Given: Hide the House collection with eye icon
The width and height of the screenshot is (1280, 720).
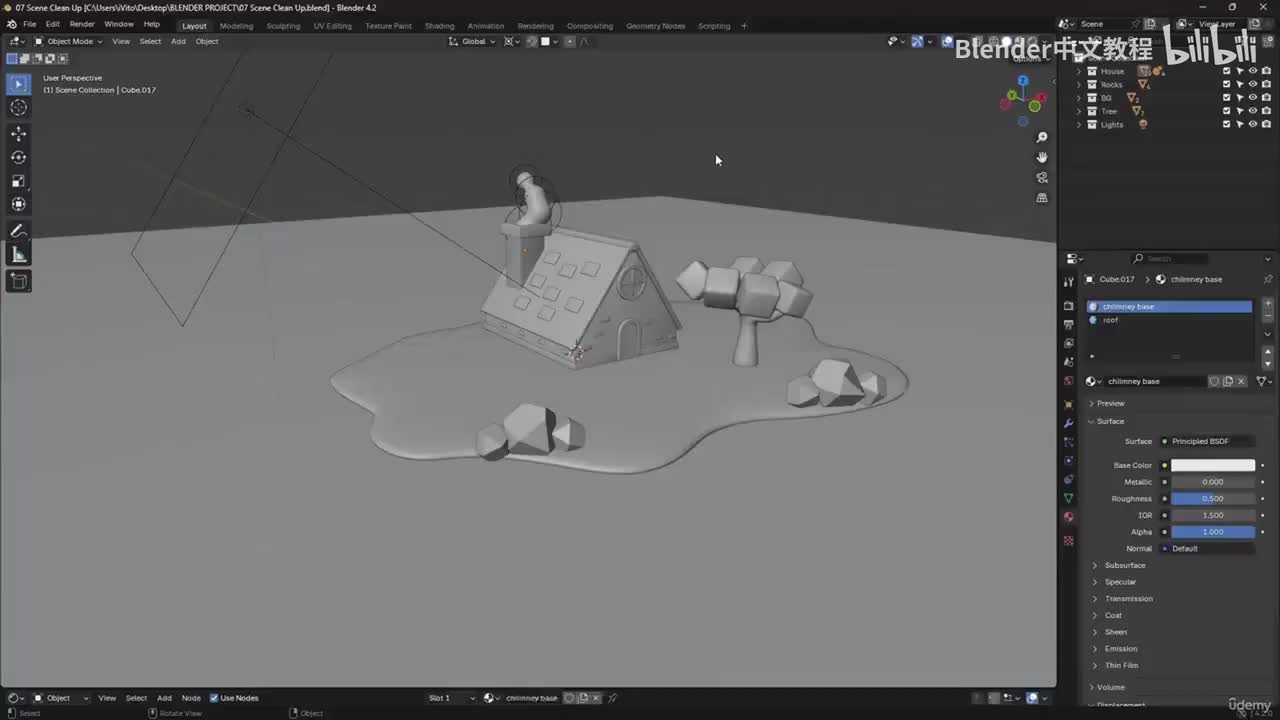Looking at the screenshot, I should click(x=1253, y=71).
